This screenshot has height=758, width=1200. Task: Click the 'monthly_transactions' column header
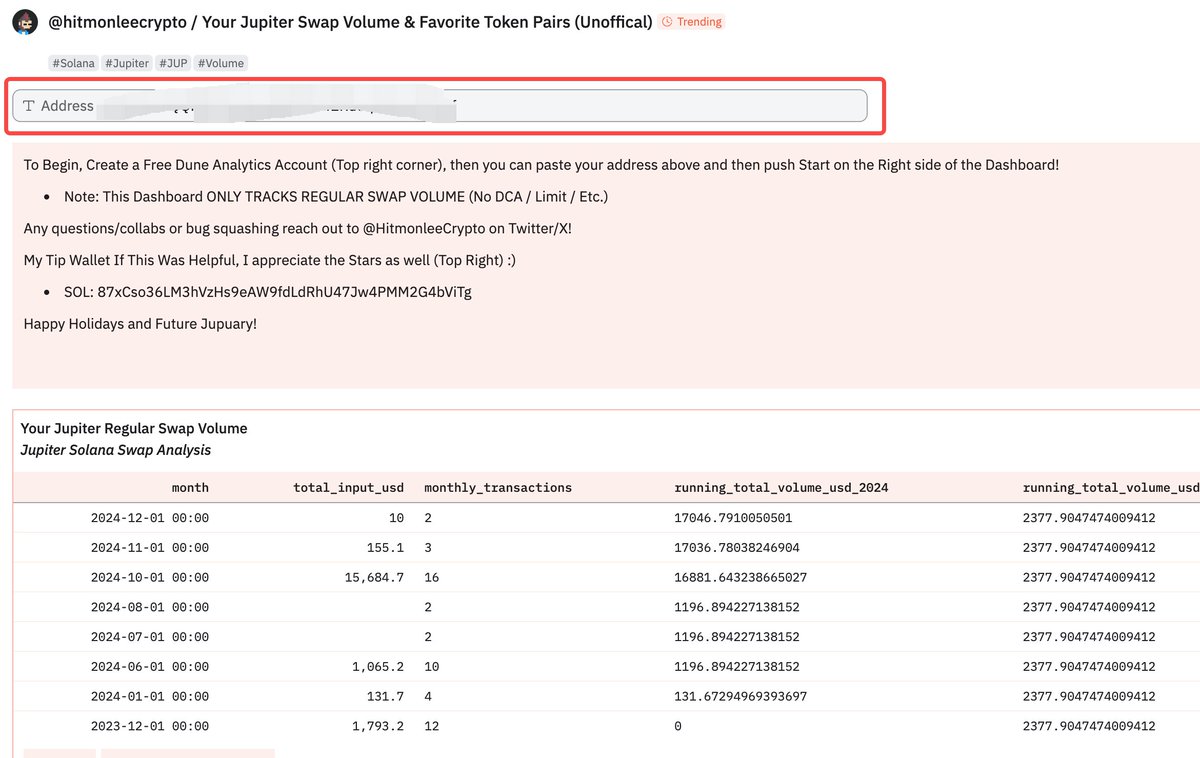pos(498,488)
